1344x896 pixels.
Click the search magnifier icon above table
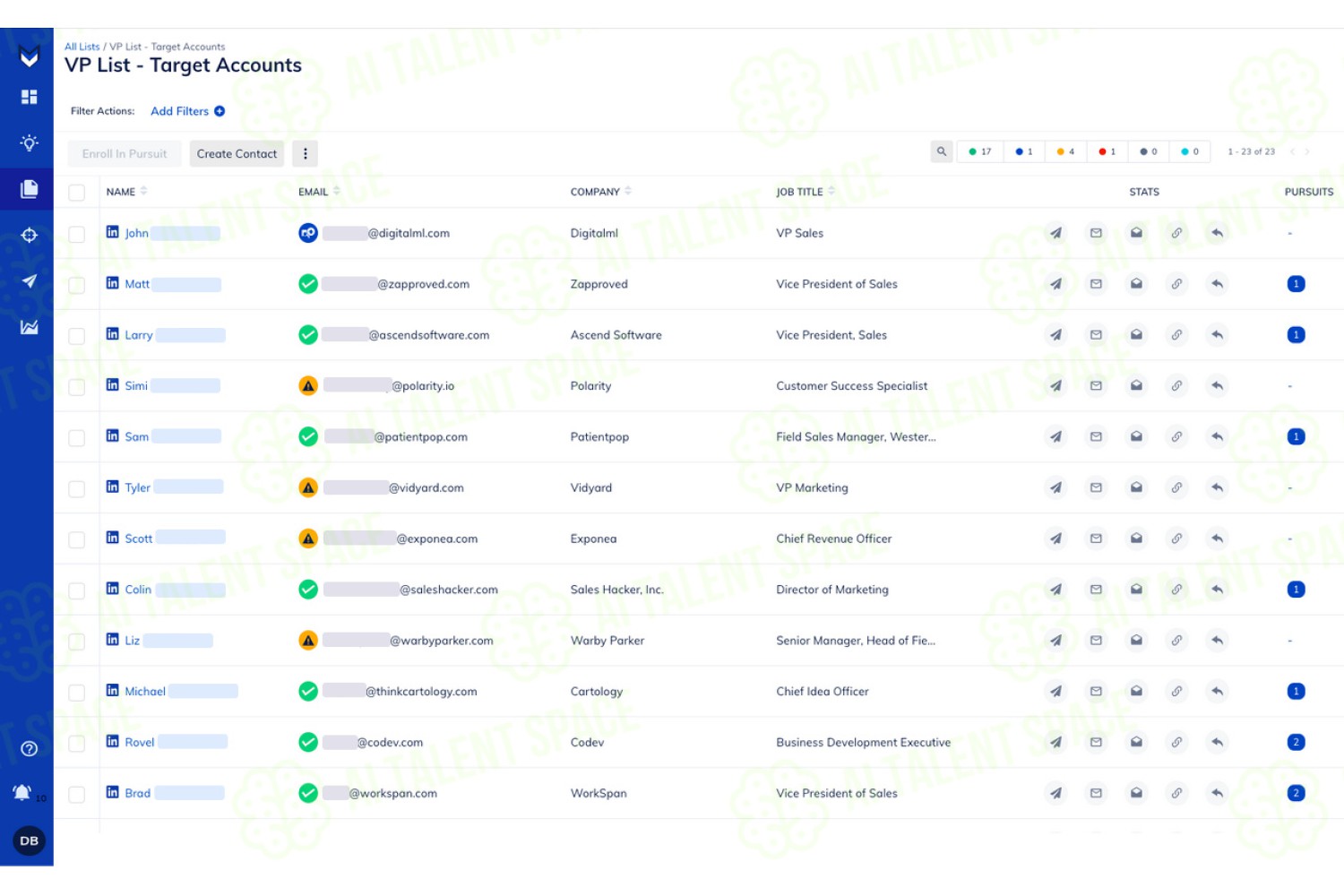click(x=941, y=151)
